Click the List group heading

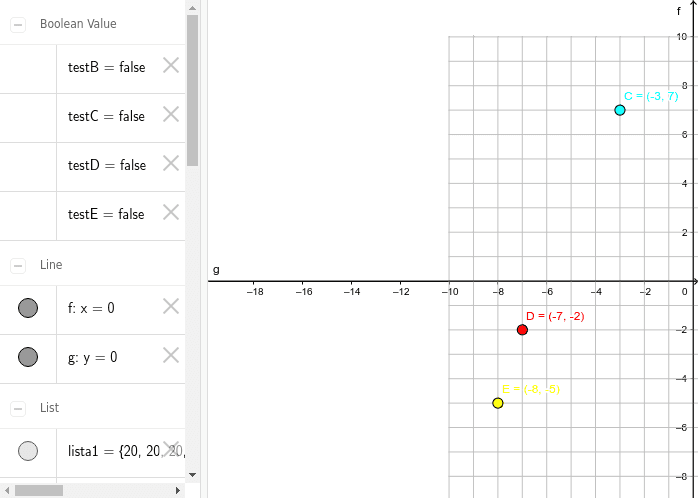pyautogui.click(x=49, y=408)
